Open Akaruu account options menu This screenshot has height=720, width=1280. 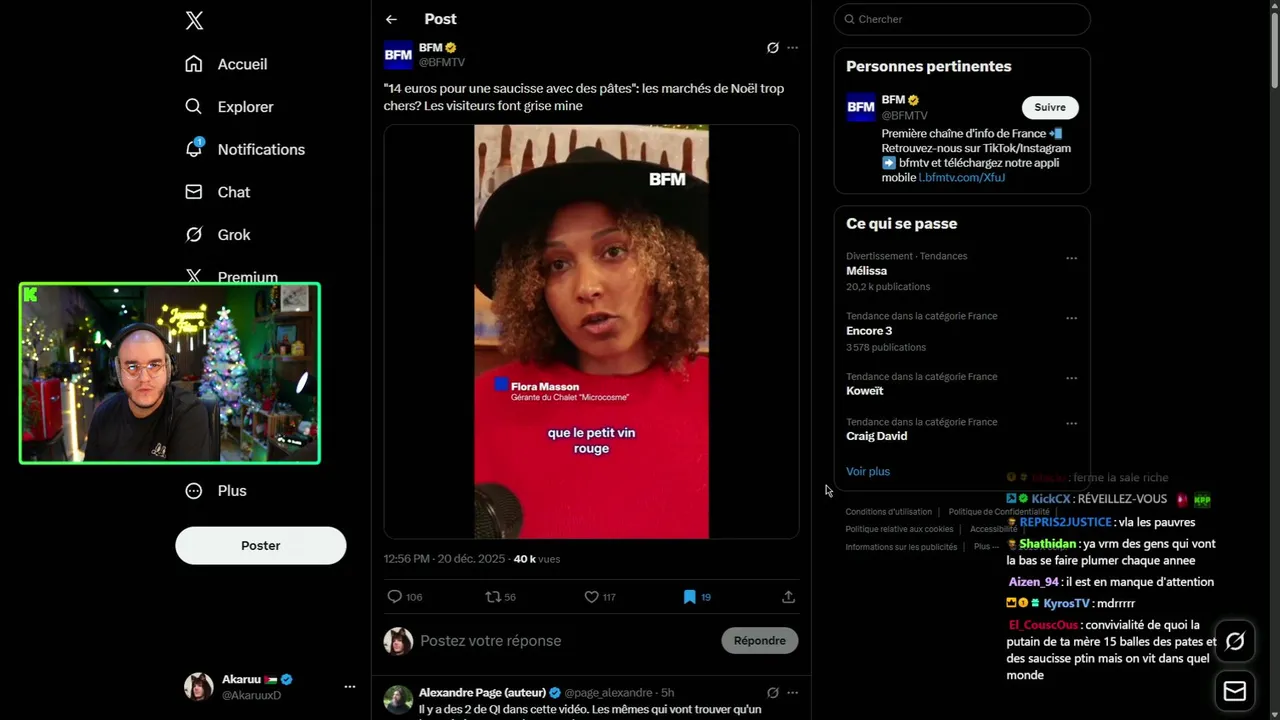[x=350, y=687]
